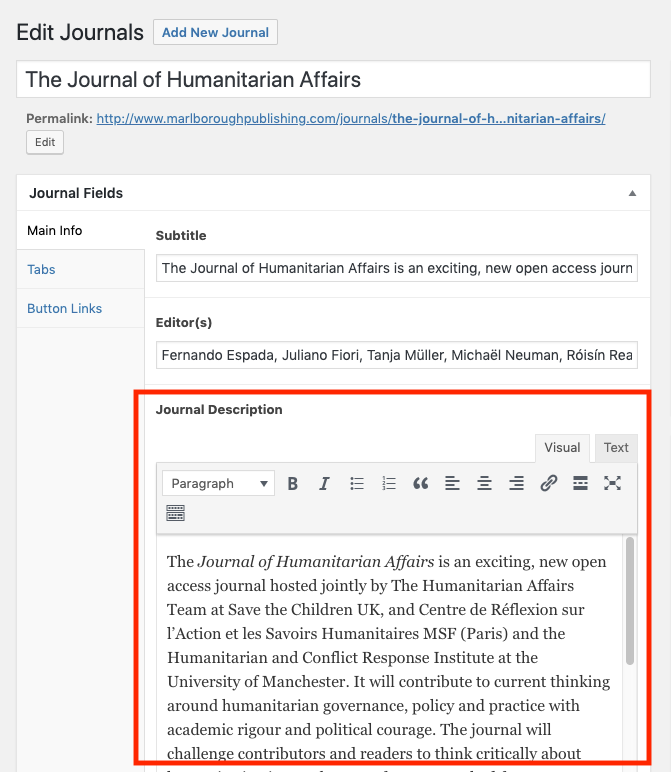
Task: Switch to the Visual editor tab
Action: pyautogui.click(x=562, y=448)
